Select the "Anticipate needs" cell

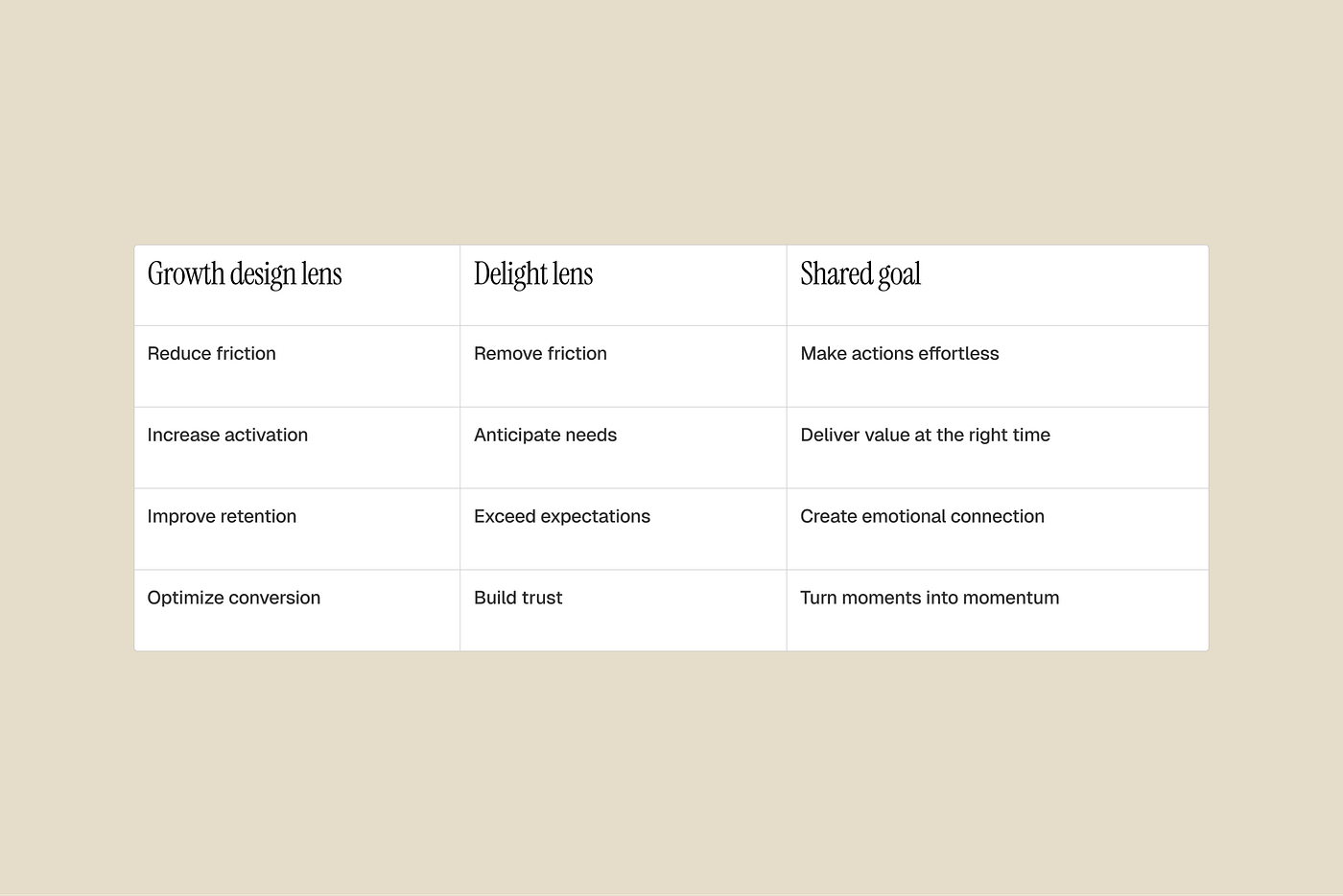tap(545, 436)
